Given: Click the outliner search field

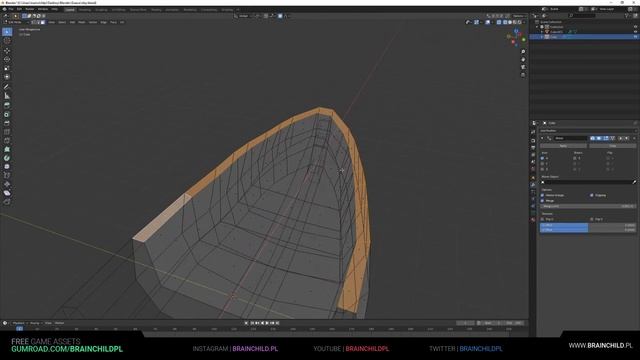Looking at the screenshot, I should click(x=582, y=16).
